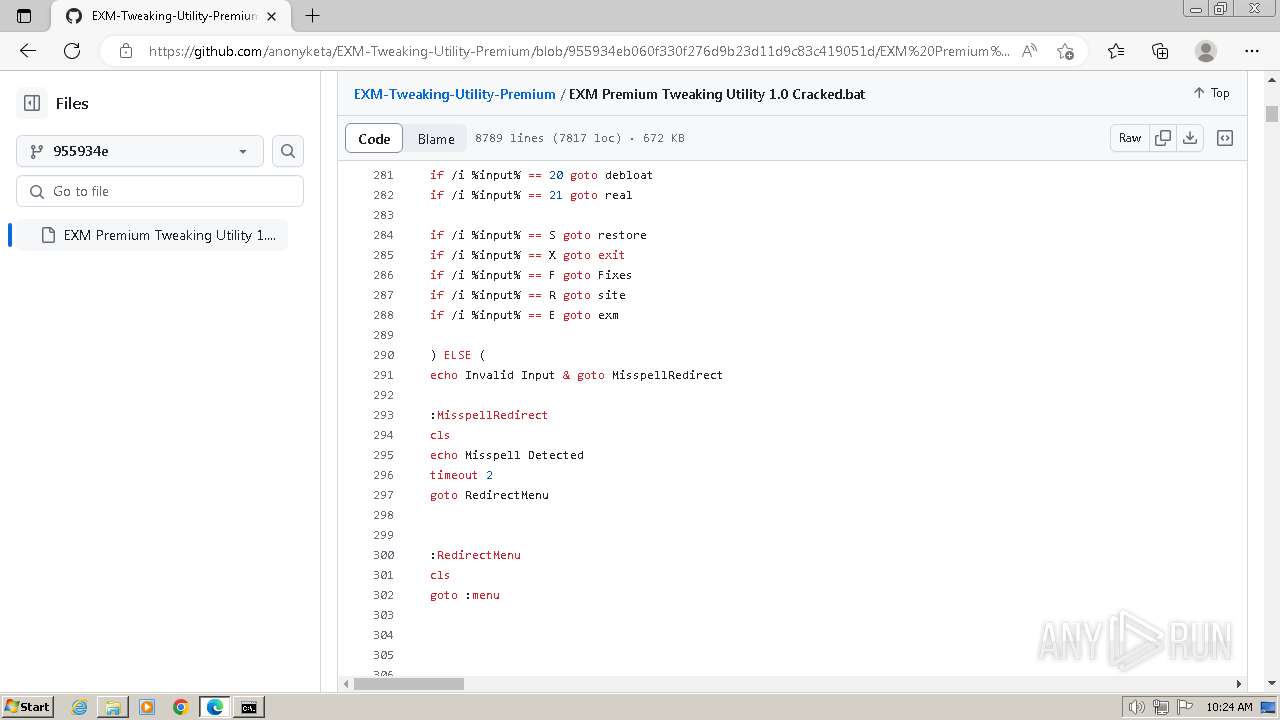Add this page to favorites star icon
1280x720 pixels.
(x=1065, y=51)
